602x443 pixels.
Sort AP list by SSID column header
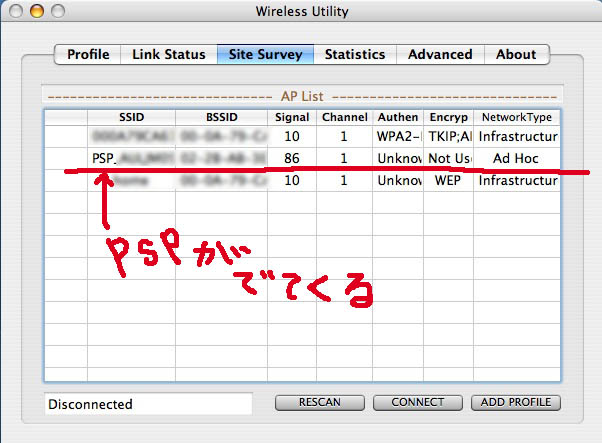coord(131,117)
